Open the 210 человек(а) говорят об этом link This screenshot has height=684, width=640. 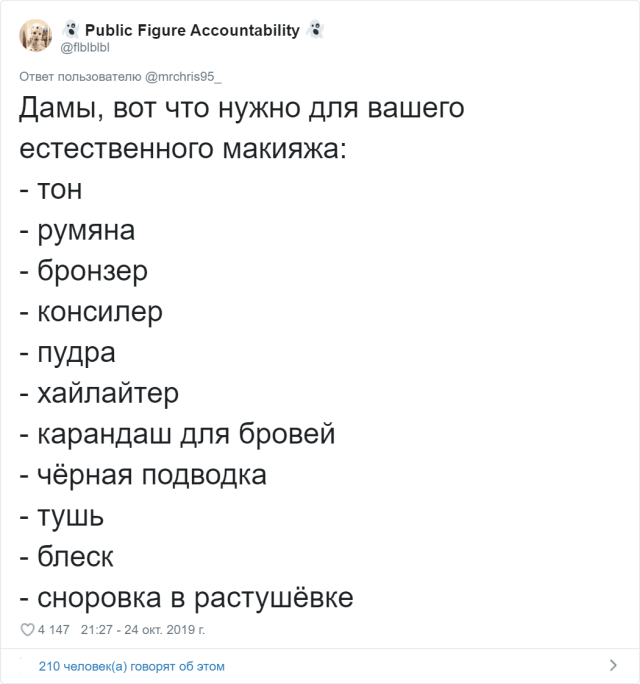[132, 666]
